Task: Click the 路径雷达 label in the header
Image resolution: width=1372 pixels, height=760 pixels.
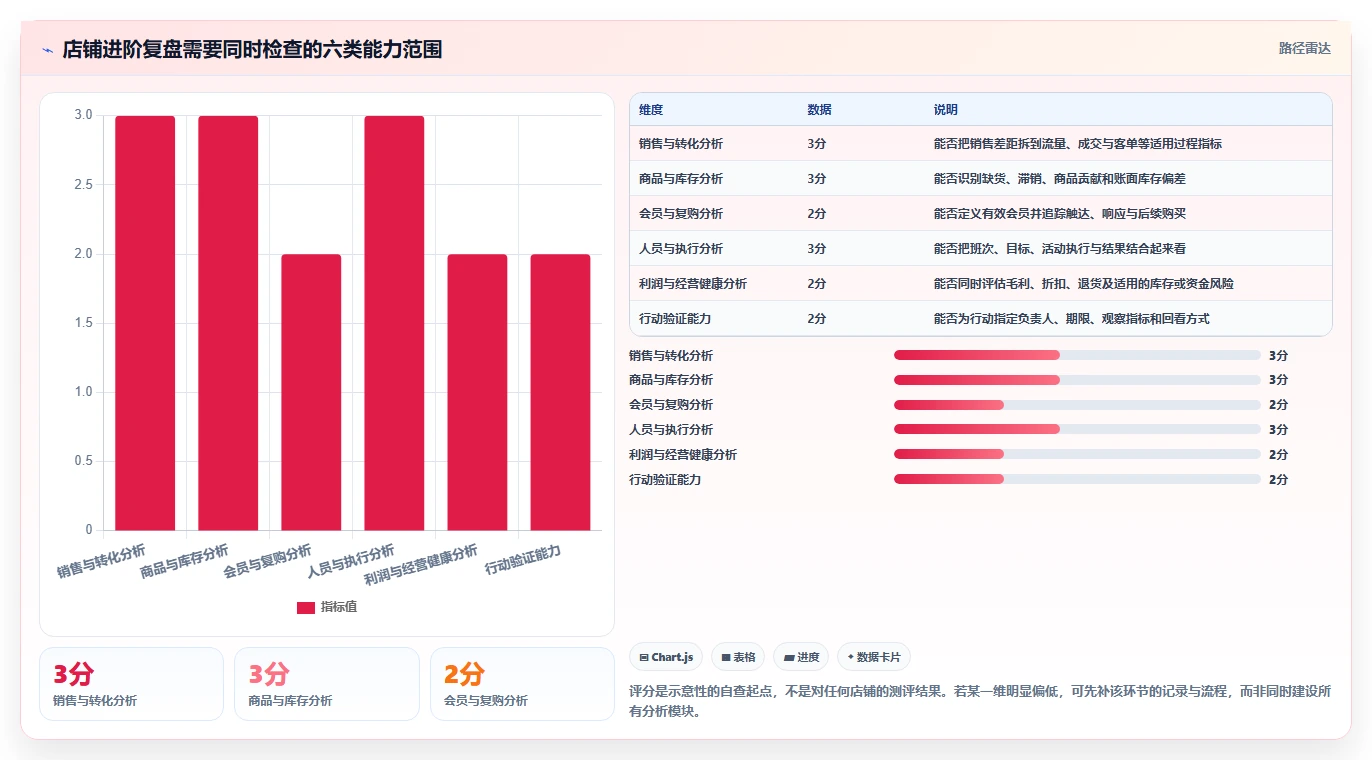Action: tap(1304, 48)
